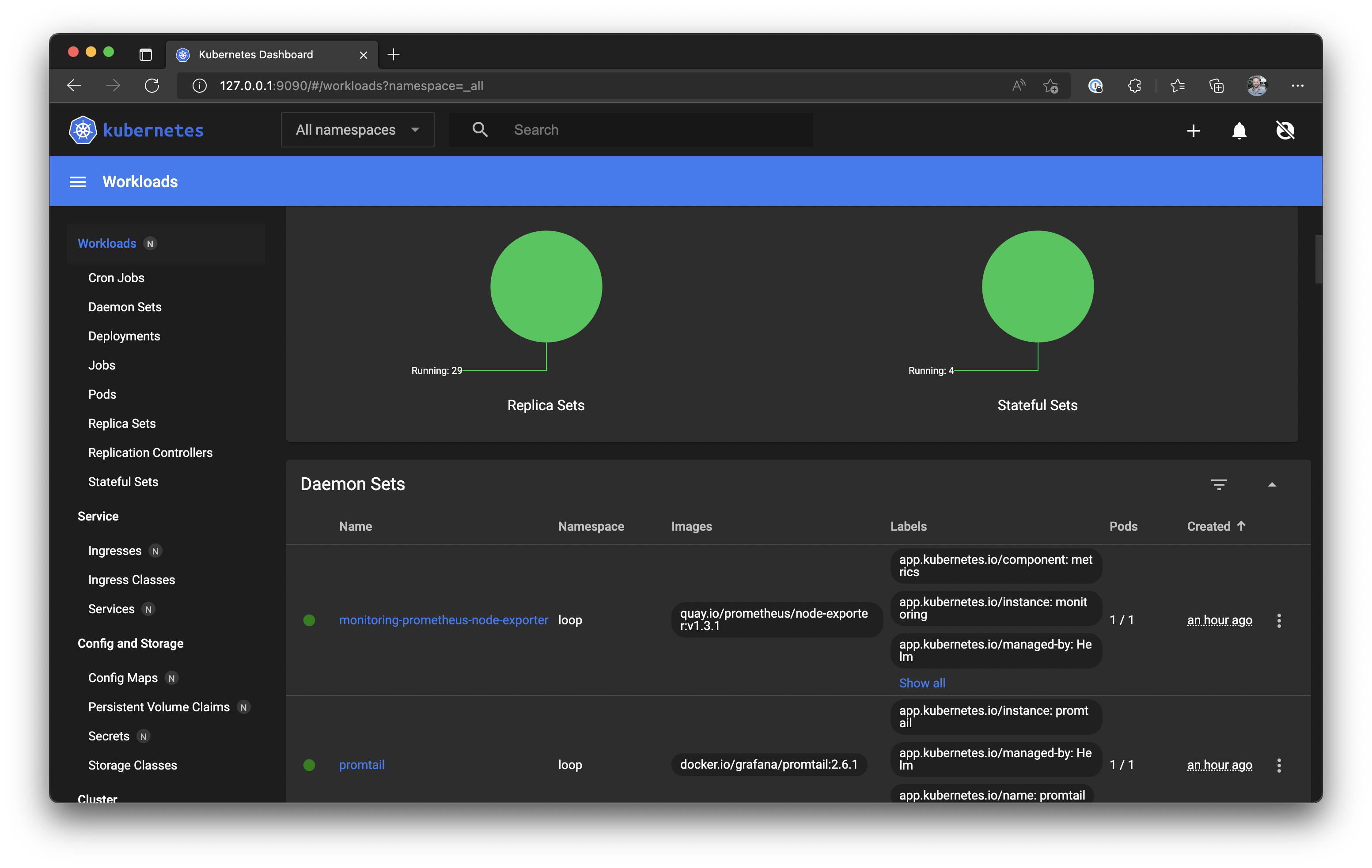Open promtail daemon set link
This screenshot has height=868, width=1372.
pos(362,764)
